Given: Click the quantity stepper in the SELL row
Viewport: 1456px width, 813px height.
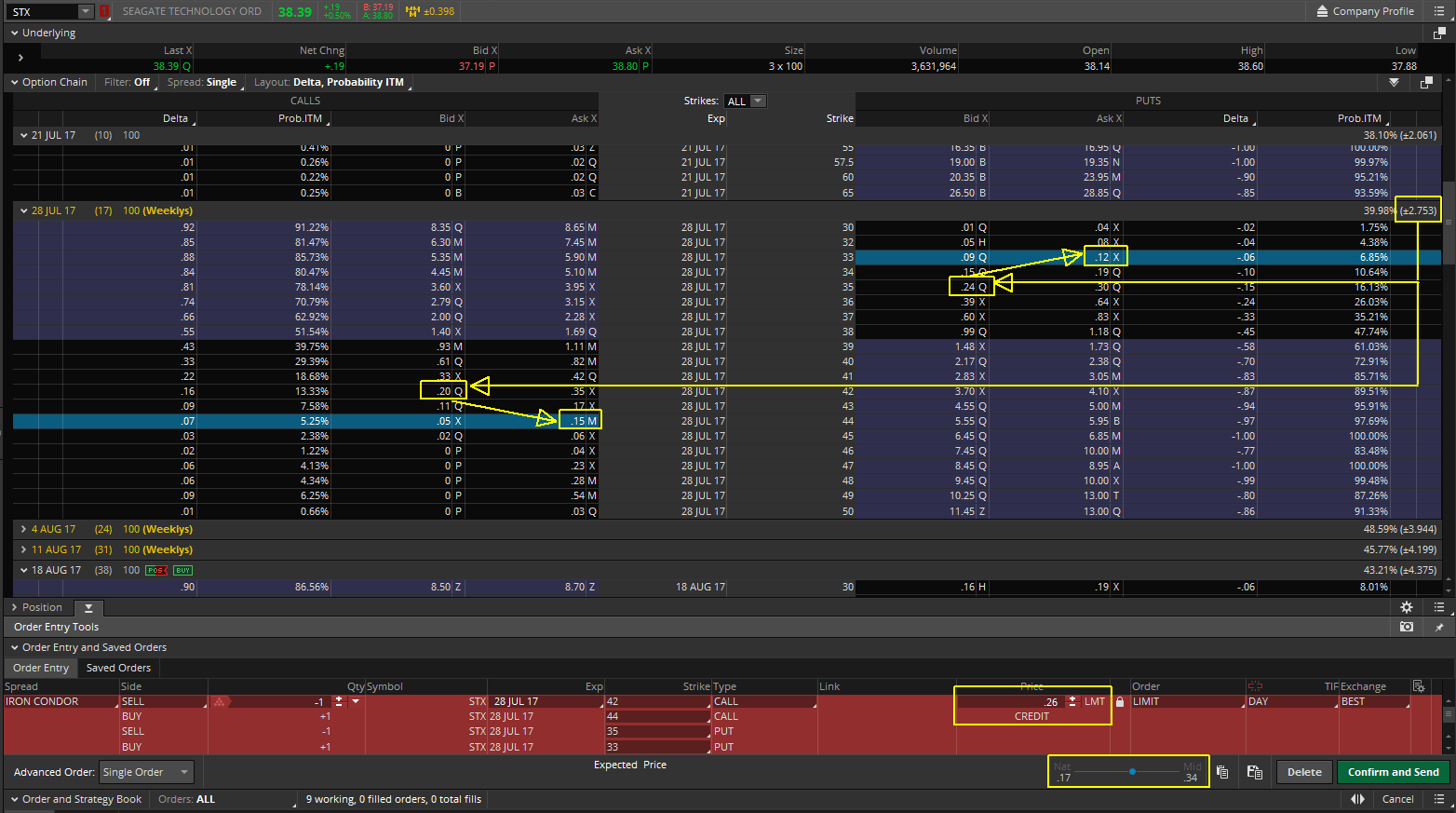Looking at the screenshot, I should pyautogui.click(x=339, y=701).
